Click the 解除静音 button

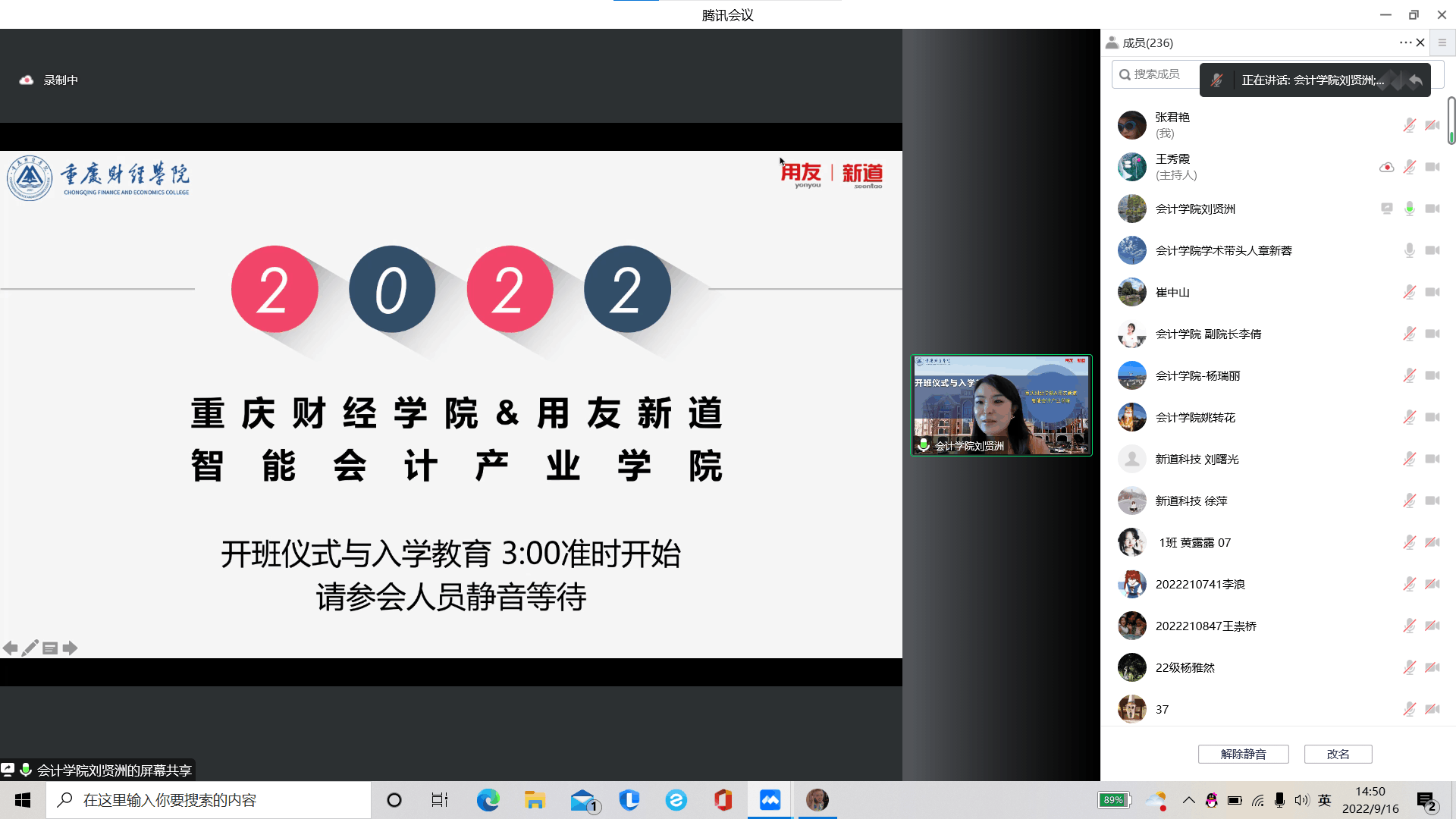1243,754
